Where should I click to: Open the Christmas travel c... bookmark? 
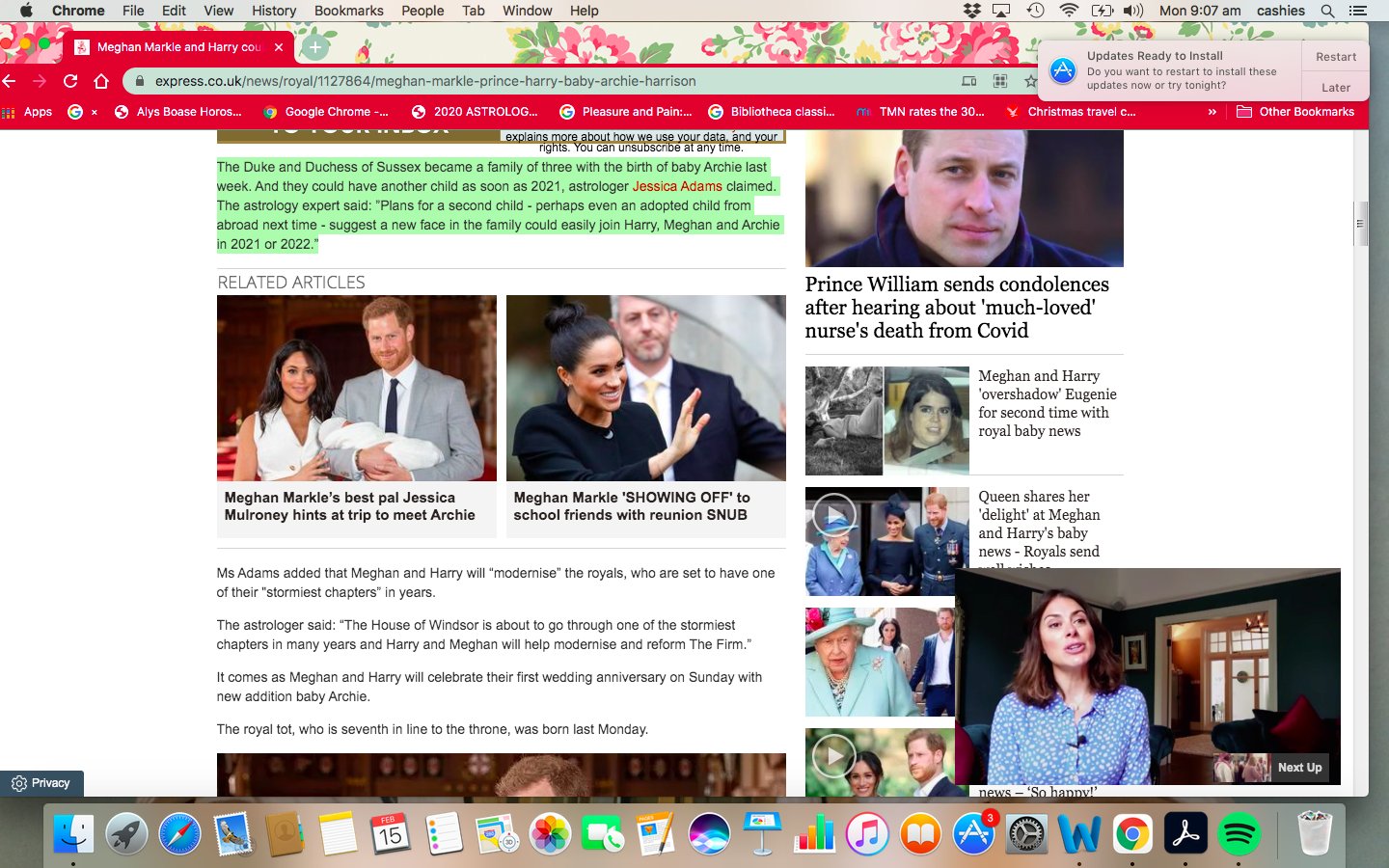coord(1071,112)
